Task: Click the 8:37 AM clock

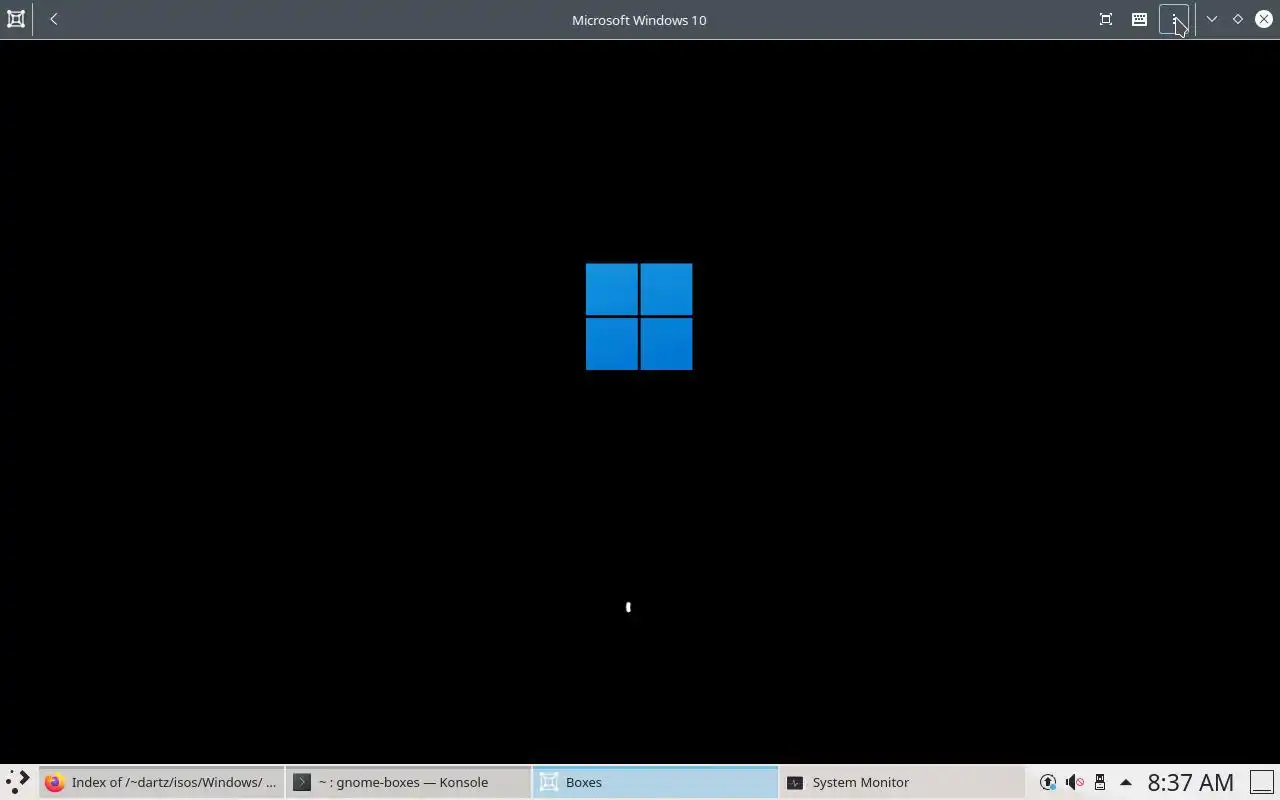Action: tap(1191, 782)
